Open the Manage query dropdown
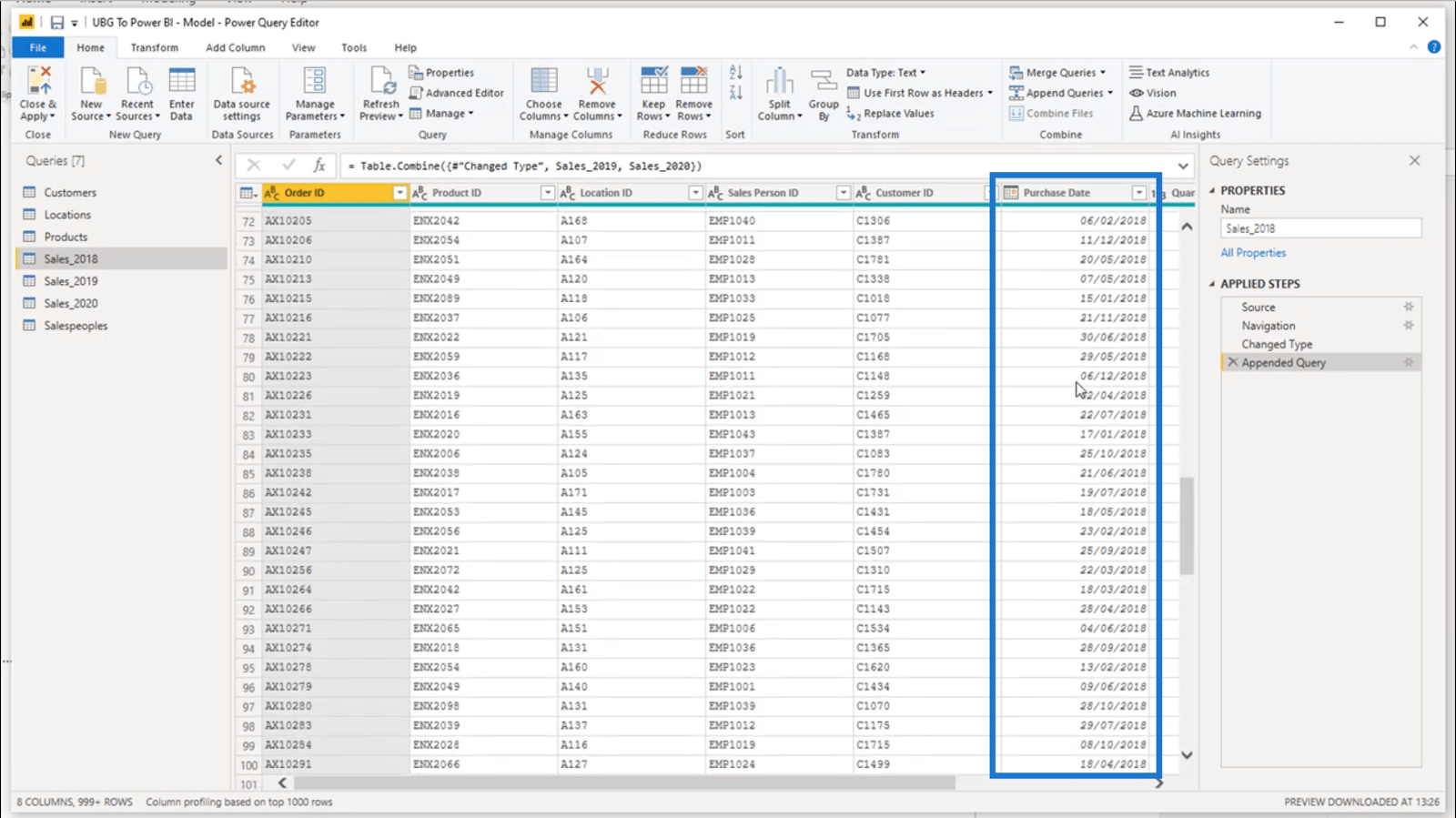 (441, 114)
